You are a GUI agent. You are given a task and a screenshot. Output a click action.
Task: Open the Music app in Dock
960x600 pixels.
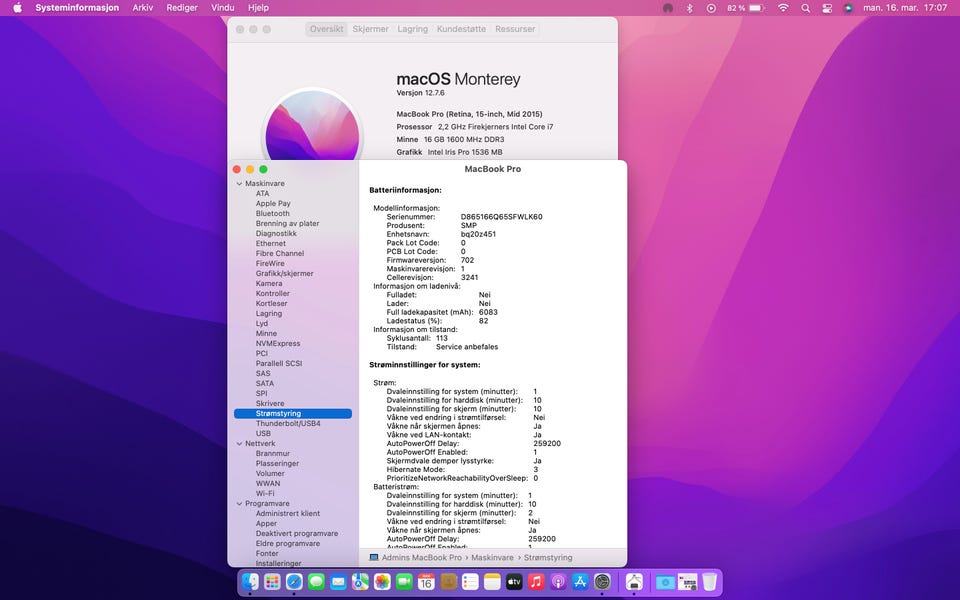pos(536,581)
